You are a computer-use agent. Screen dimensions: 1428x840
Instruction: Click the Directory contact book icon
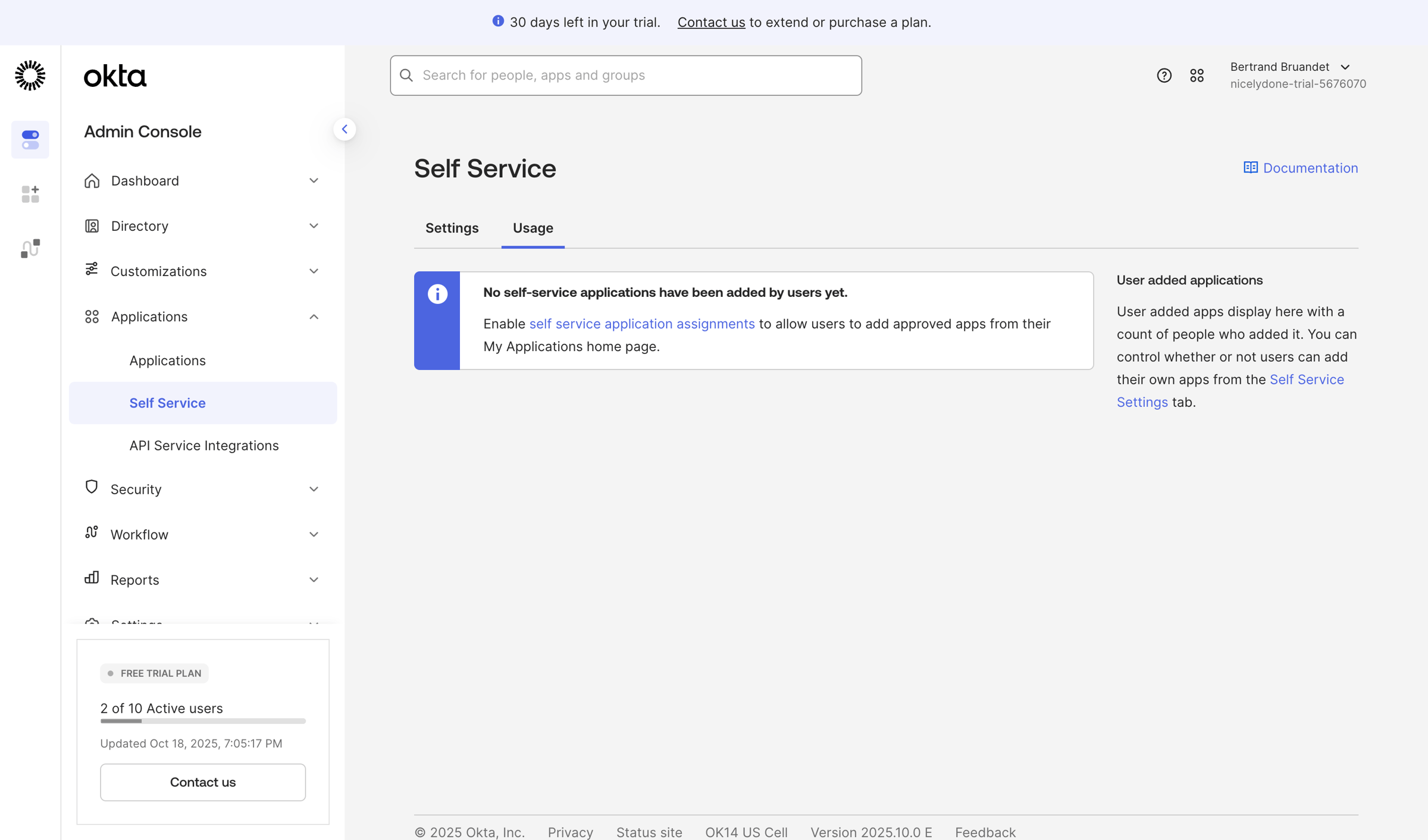coord(92,225)
